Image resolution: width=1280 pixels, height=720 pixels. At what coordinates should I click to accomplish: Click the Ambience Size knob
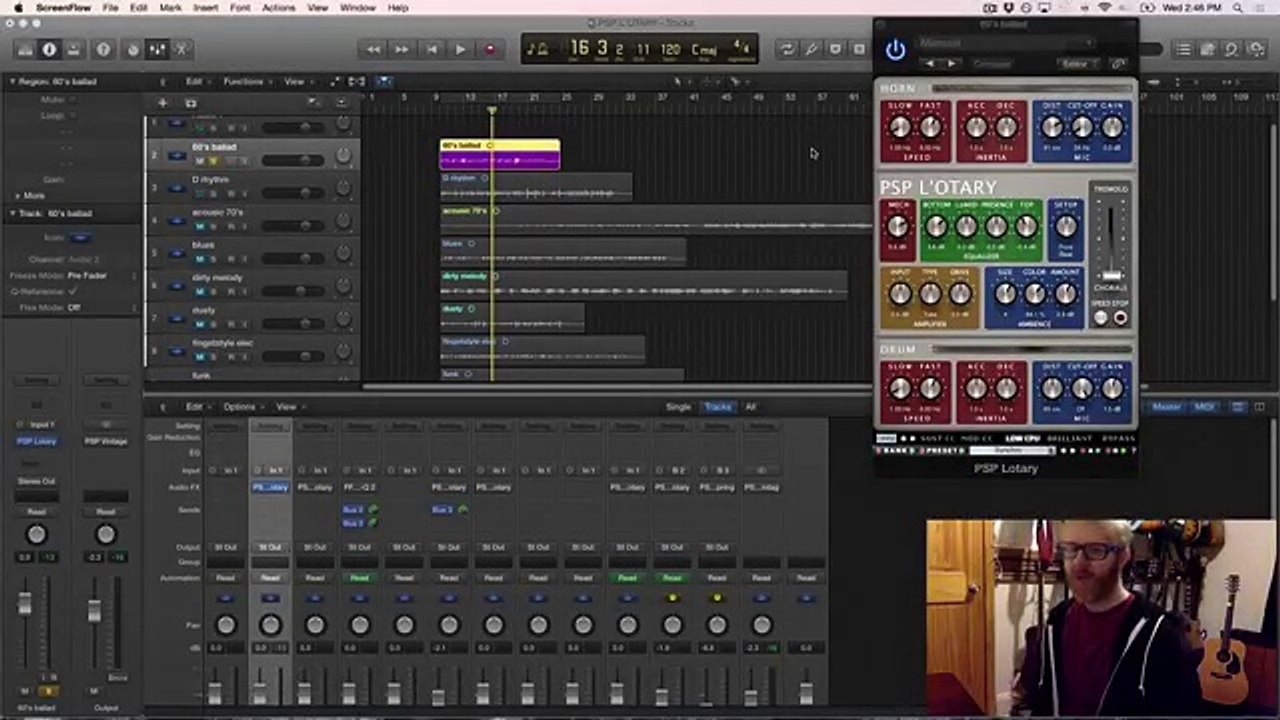(x=1005, y=294)
